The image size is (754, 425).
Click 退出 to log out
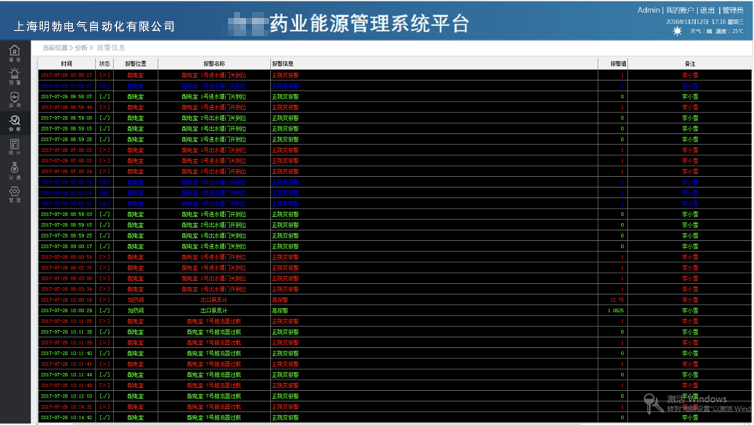pyautogui.click(x=708, y=10)
